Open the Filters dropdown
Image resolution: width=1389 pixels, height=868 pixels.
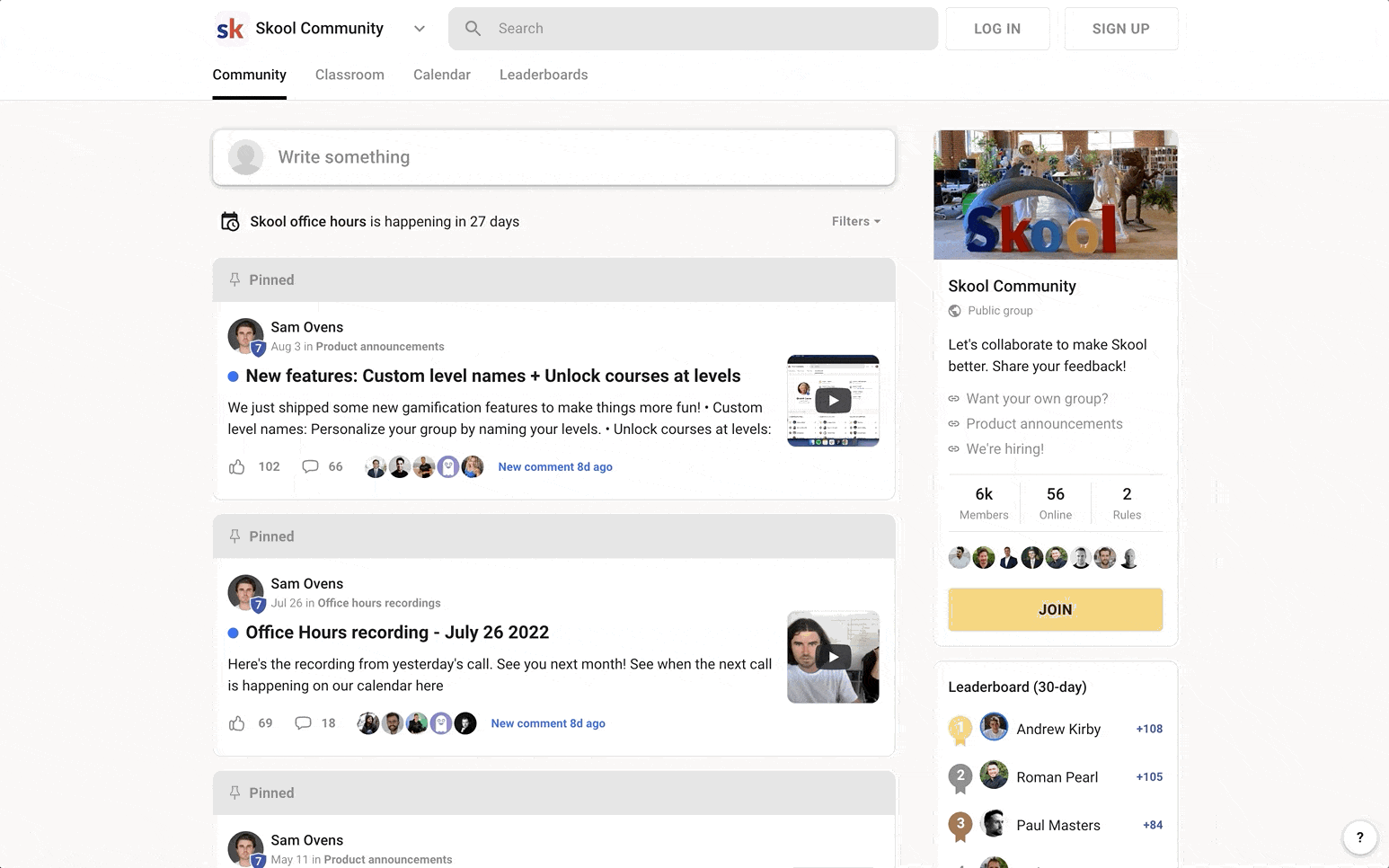click(855, 222)
